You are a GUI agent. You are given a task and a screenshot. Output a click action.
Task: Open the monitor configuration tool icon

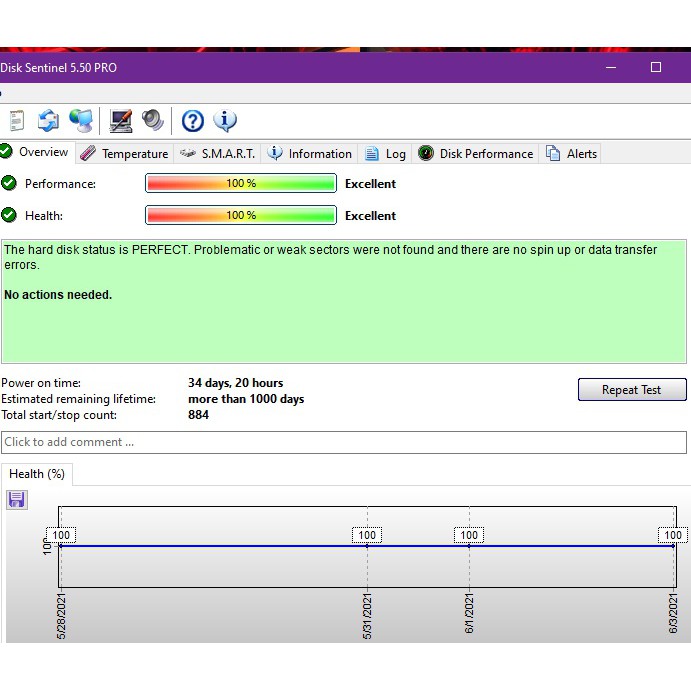point(121,121)
